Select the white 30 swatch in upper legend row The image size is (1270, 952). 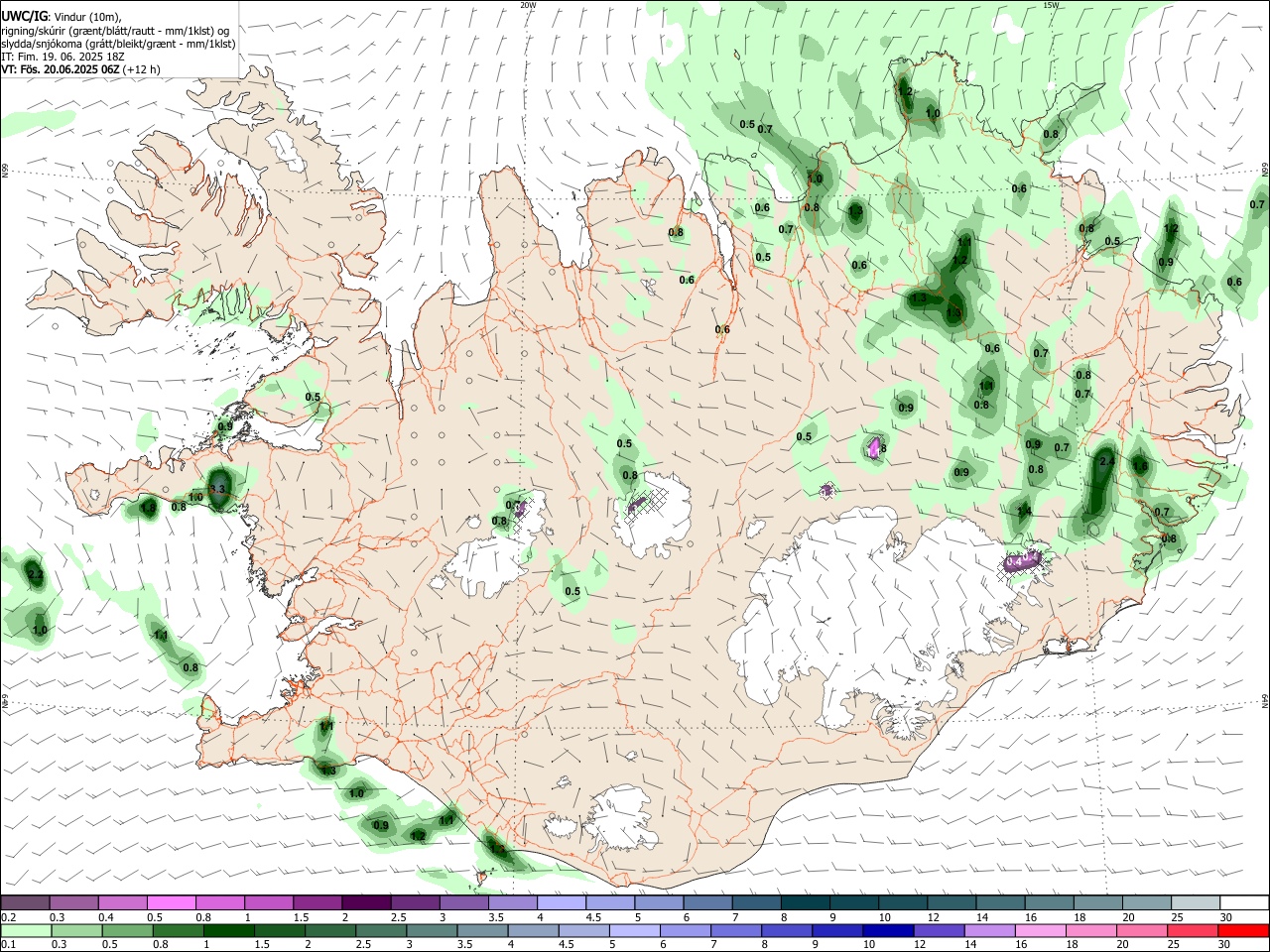[1243, 903]
